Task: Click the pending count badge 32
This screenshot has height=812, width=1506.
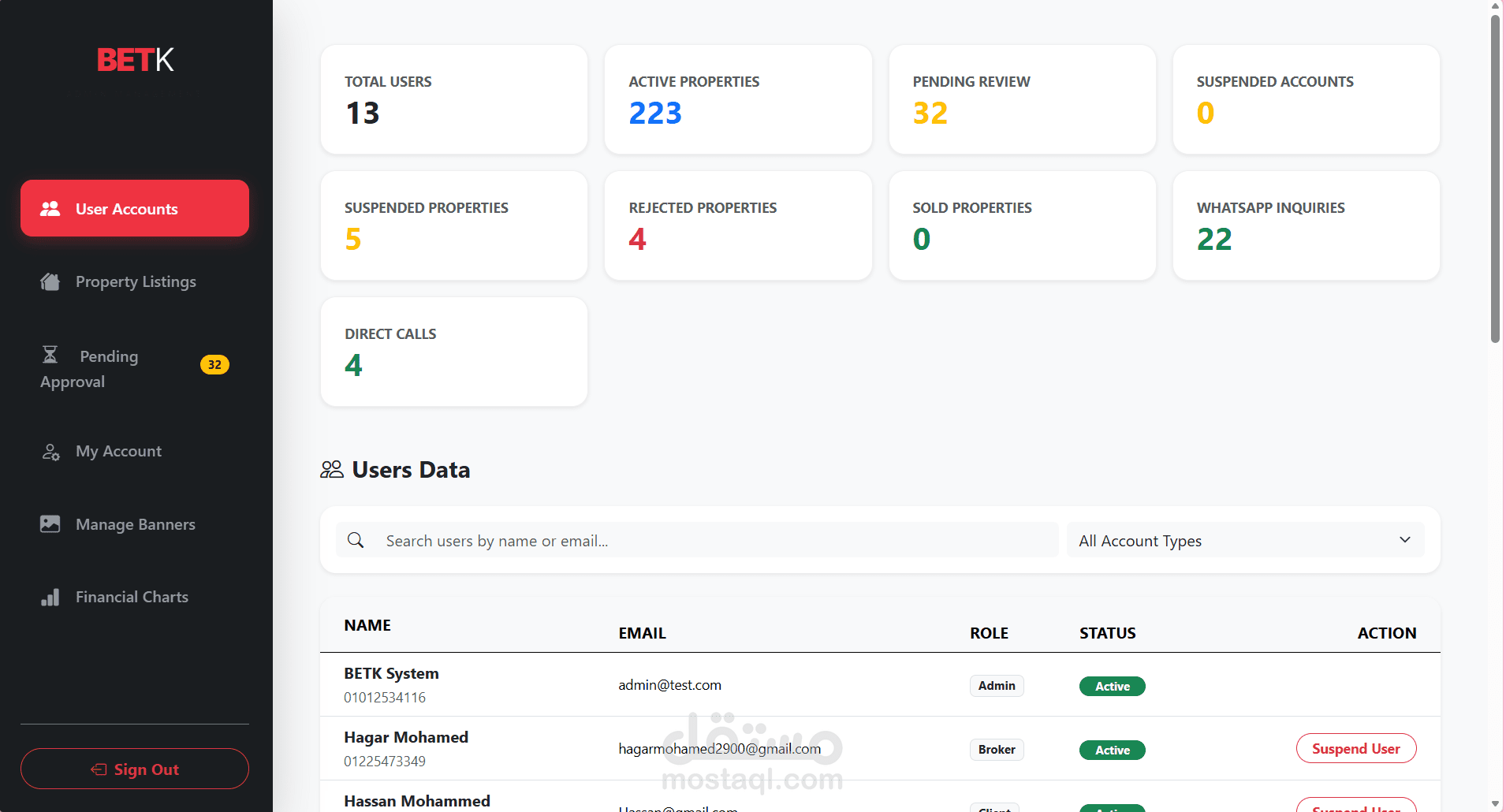Action: (x=214, y=365)
